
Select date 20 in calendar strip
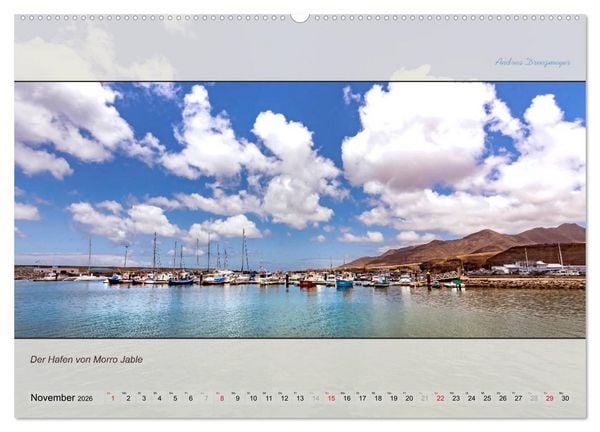pos(409,398)
